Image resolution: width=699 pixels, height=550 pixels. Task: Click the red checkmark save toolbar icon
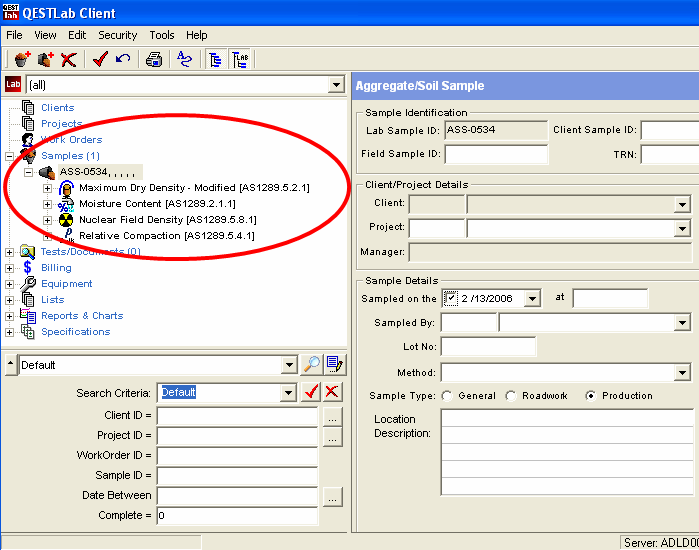click(100, 60)
